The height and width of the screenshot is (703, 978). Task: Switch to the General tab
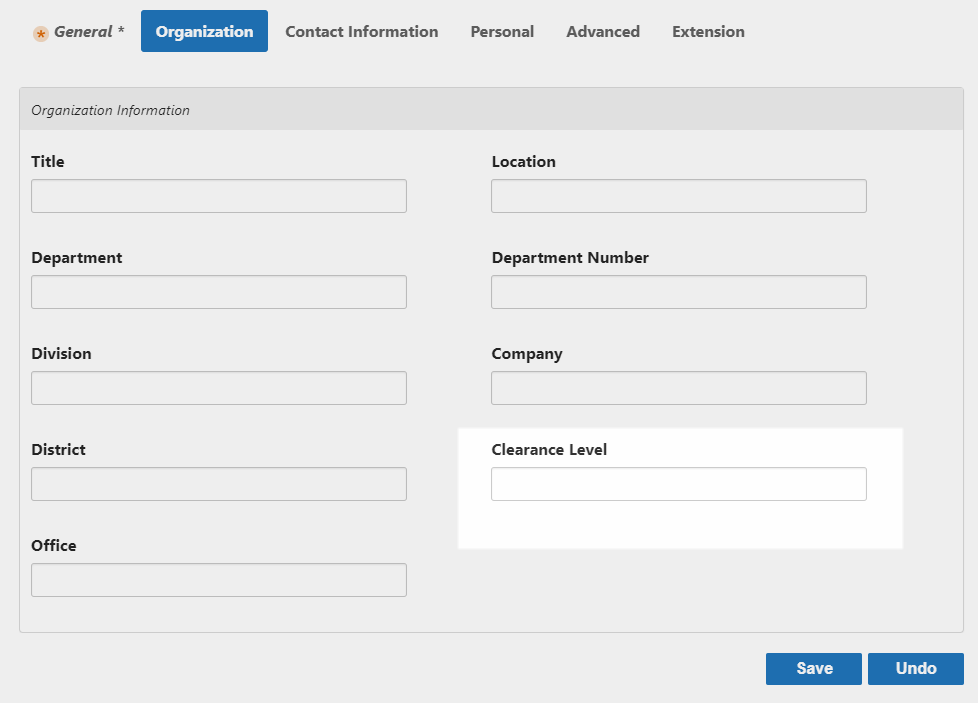pos(88,32)
